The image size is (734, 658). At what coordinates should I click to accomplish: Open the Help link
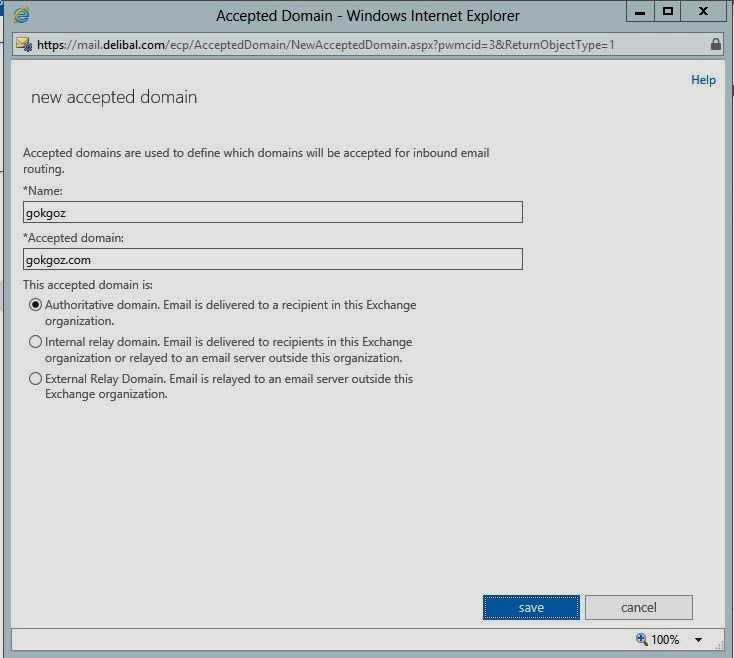703,80
